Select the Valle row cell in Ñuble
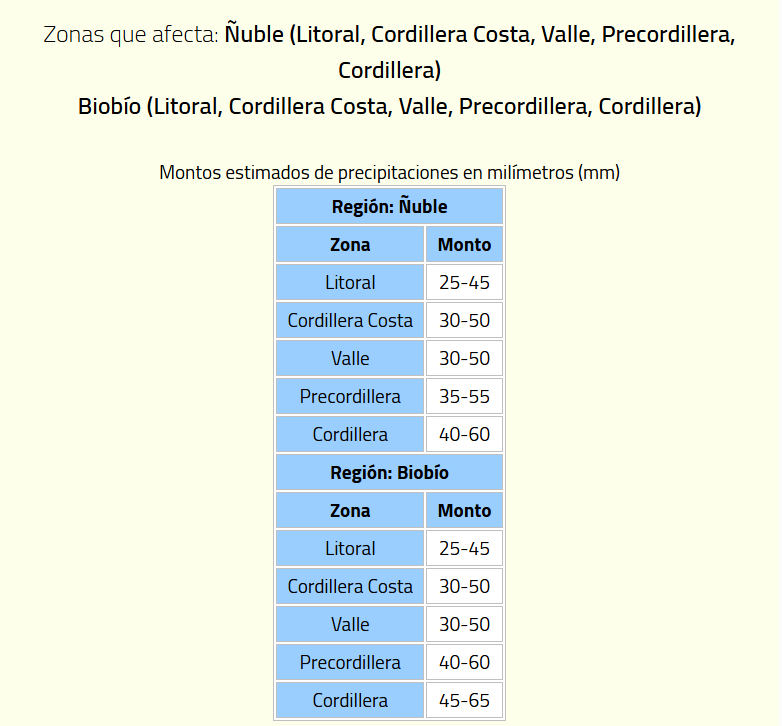Screen dimensions: 782x726 click(350, 359)
